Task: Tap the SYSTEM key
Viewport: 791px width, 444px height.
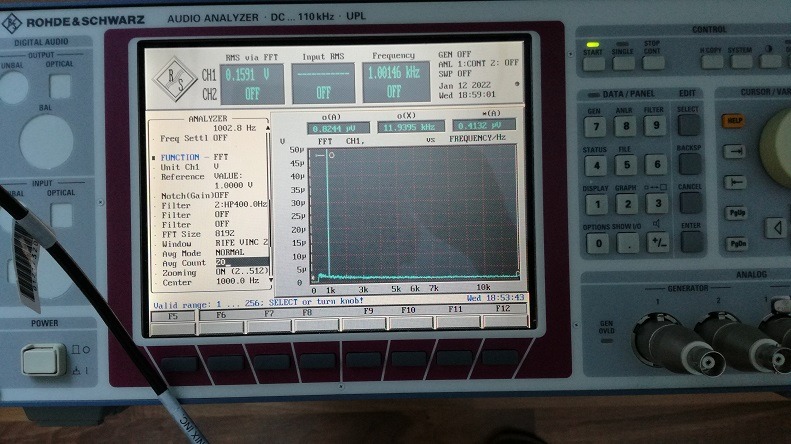Action: (742, 62)
